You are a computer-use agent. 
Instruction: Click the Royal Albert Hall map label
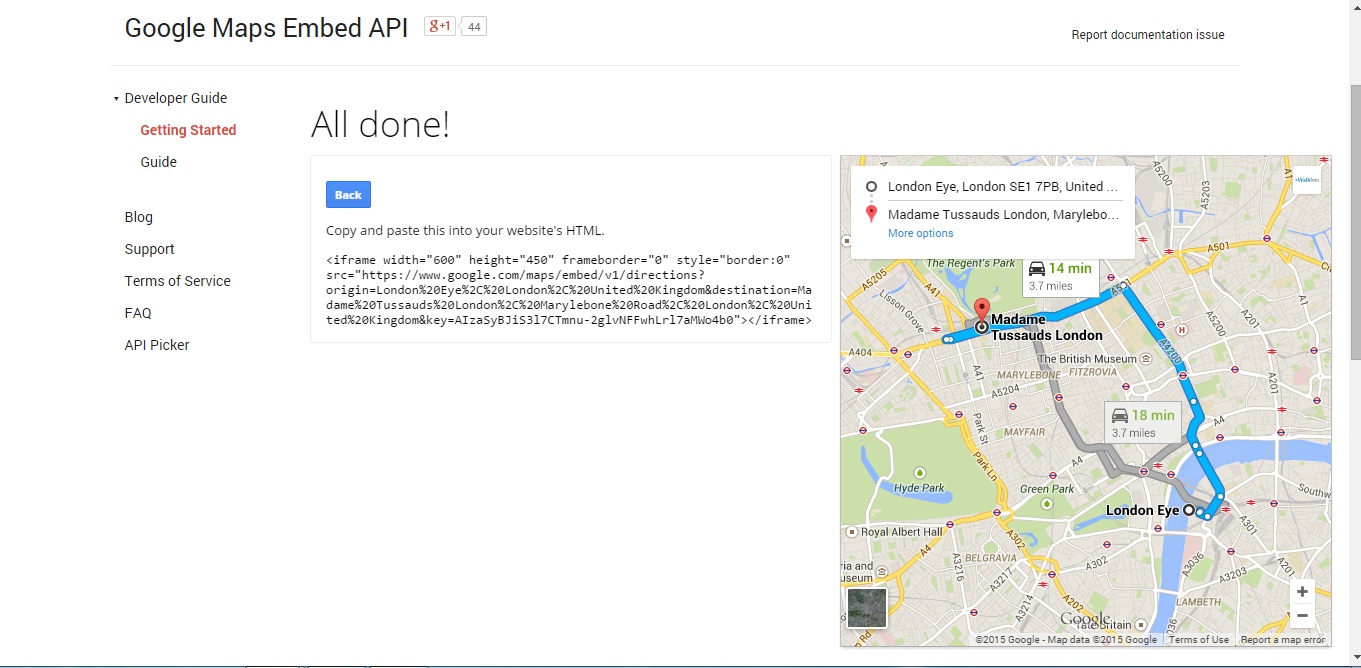click(900, 532)
